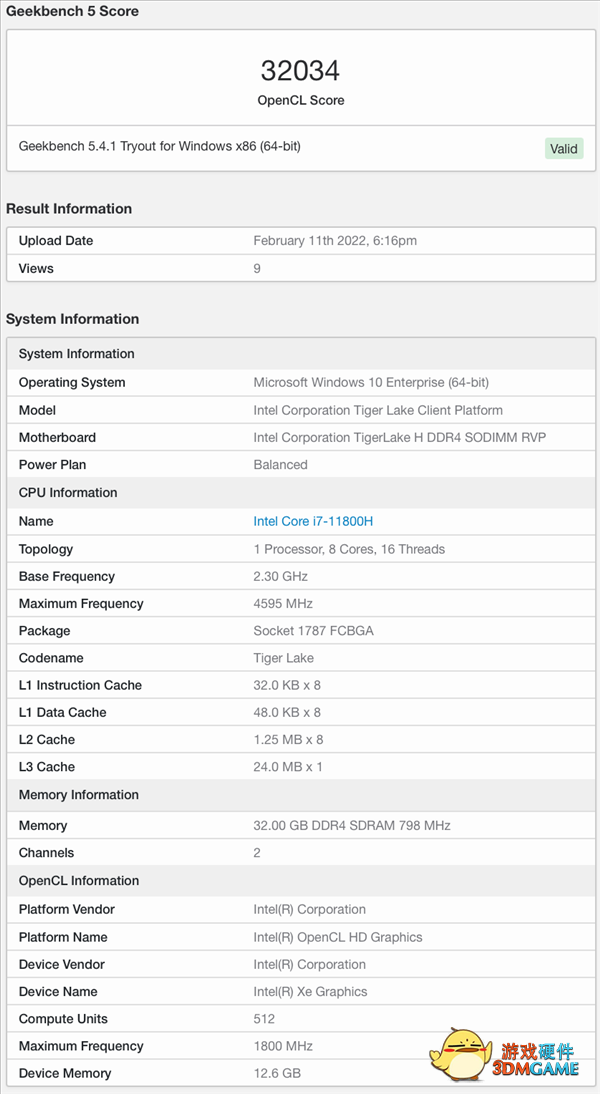Select Intel Corporation Tiger Lake Client Platform text
The image size is (600, 1094).
pyautogui.click(x=378, y=410)
